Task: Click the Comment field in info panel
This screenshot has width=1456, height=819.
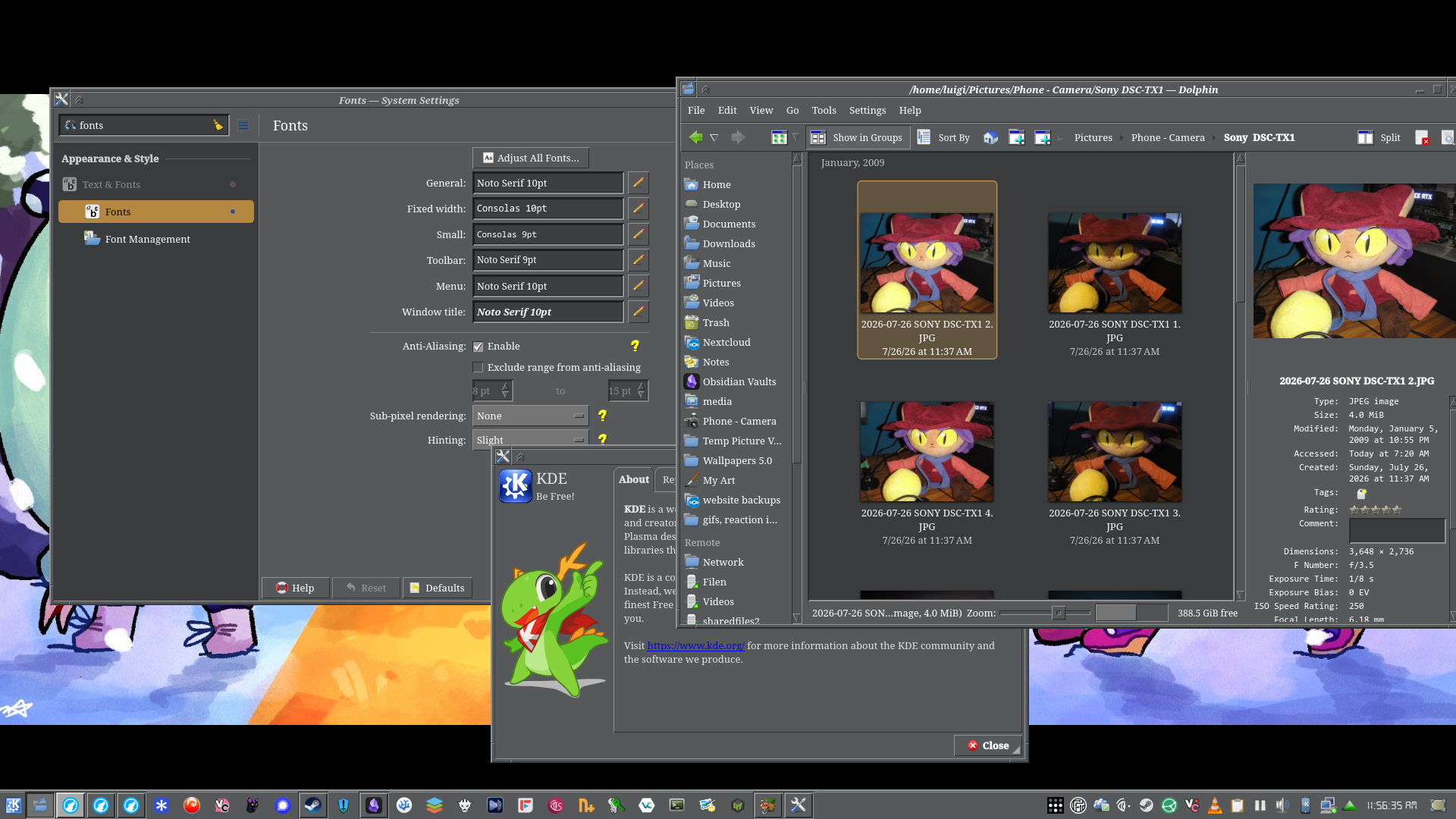Action: (1397, 530)
